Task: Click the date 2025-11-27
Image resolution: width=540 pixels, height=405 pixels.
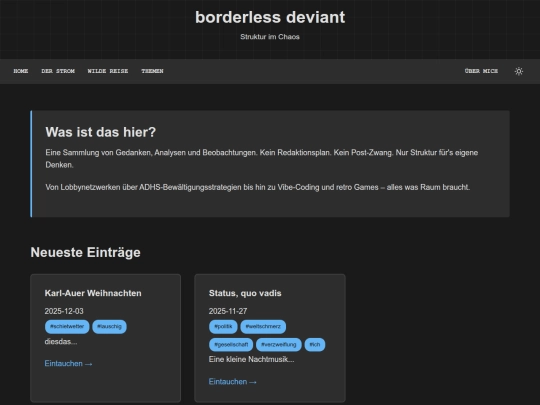Action: tap(228, 311)
